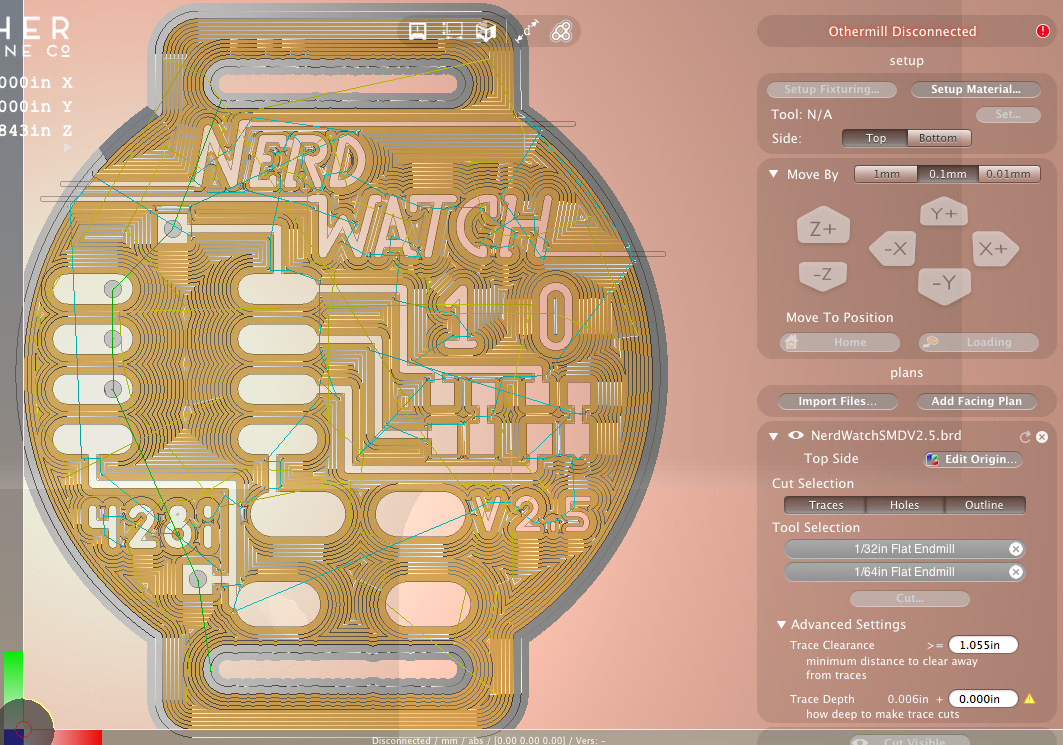Viewport: 1063px width, 745px height.
Task: Click the XYZ axis origin gizmo
Action: pos(24,727)
